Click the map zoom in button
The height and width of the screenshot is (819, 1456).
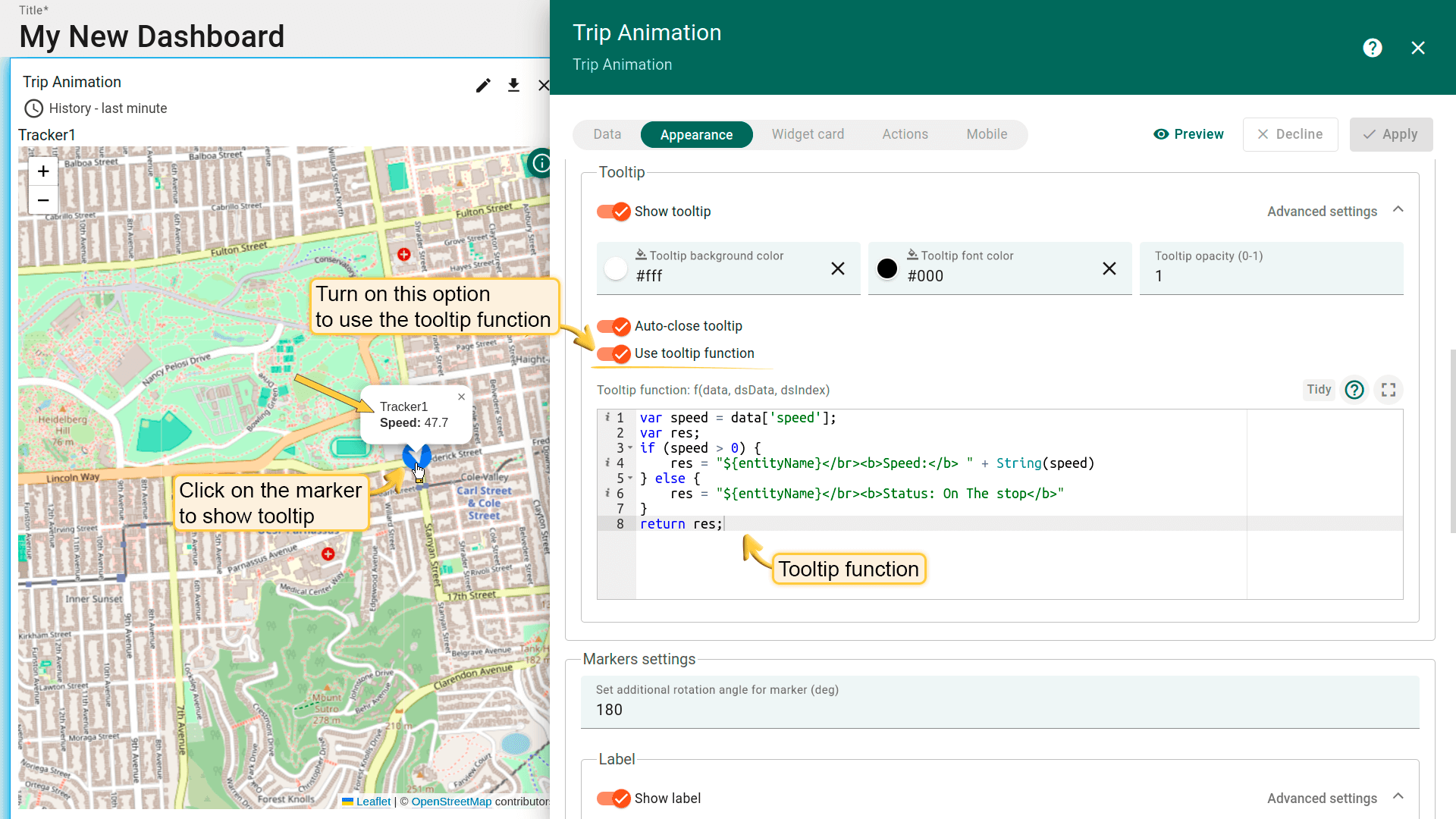[x=43, y=171]
